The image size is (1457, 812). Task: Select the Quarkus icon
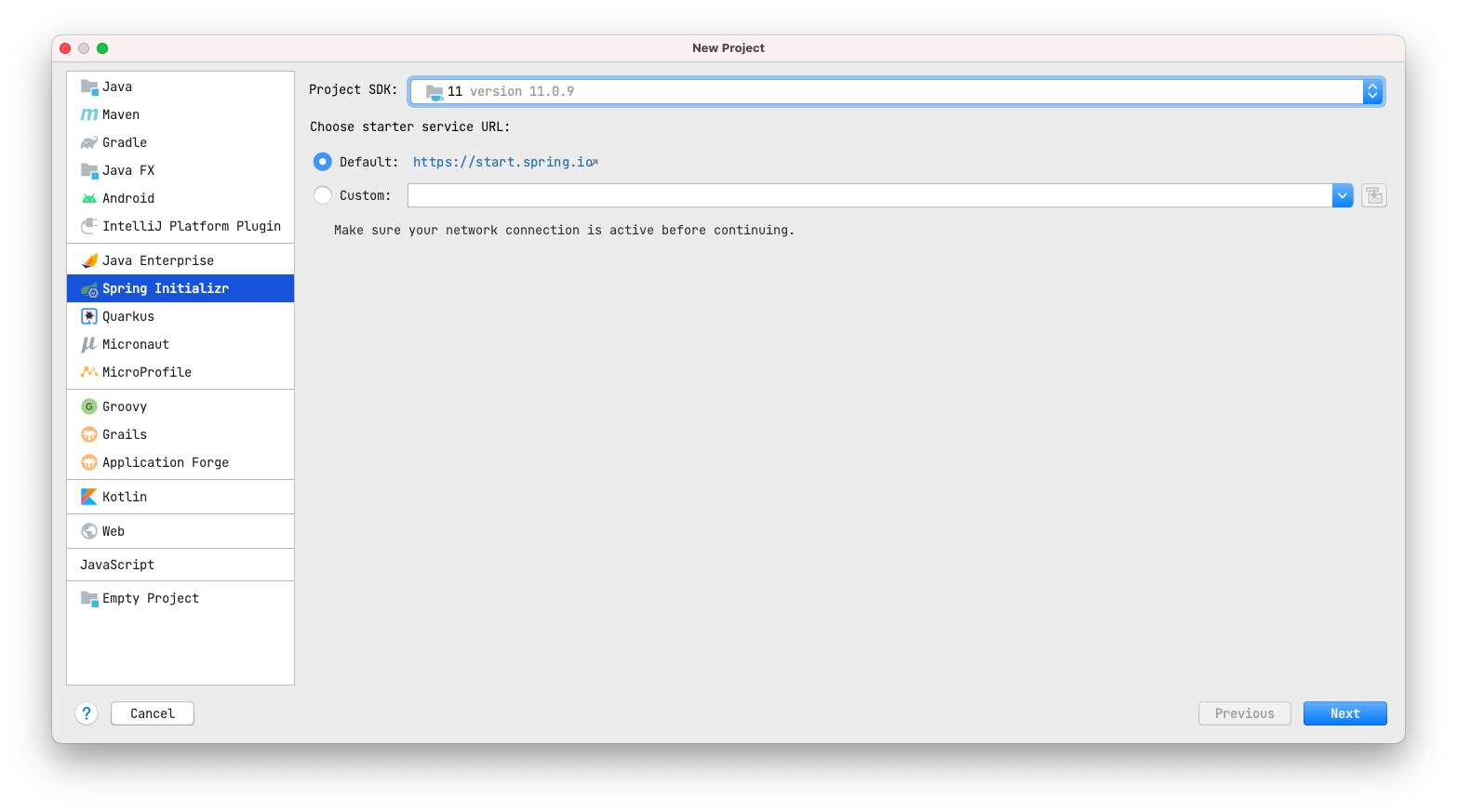[89, 316]
